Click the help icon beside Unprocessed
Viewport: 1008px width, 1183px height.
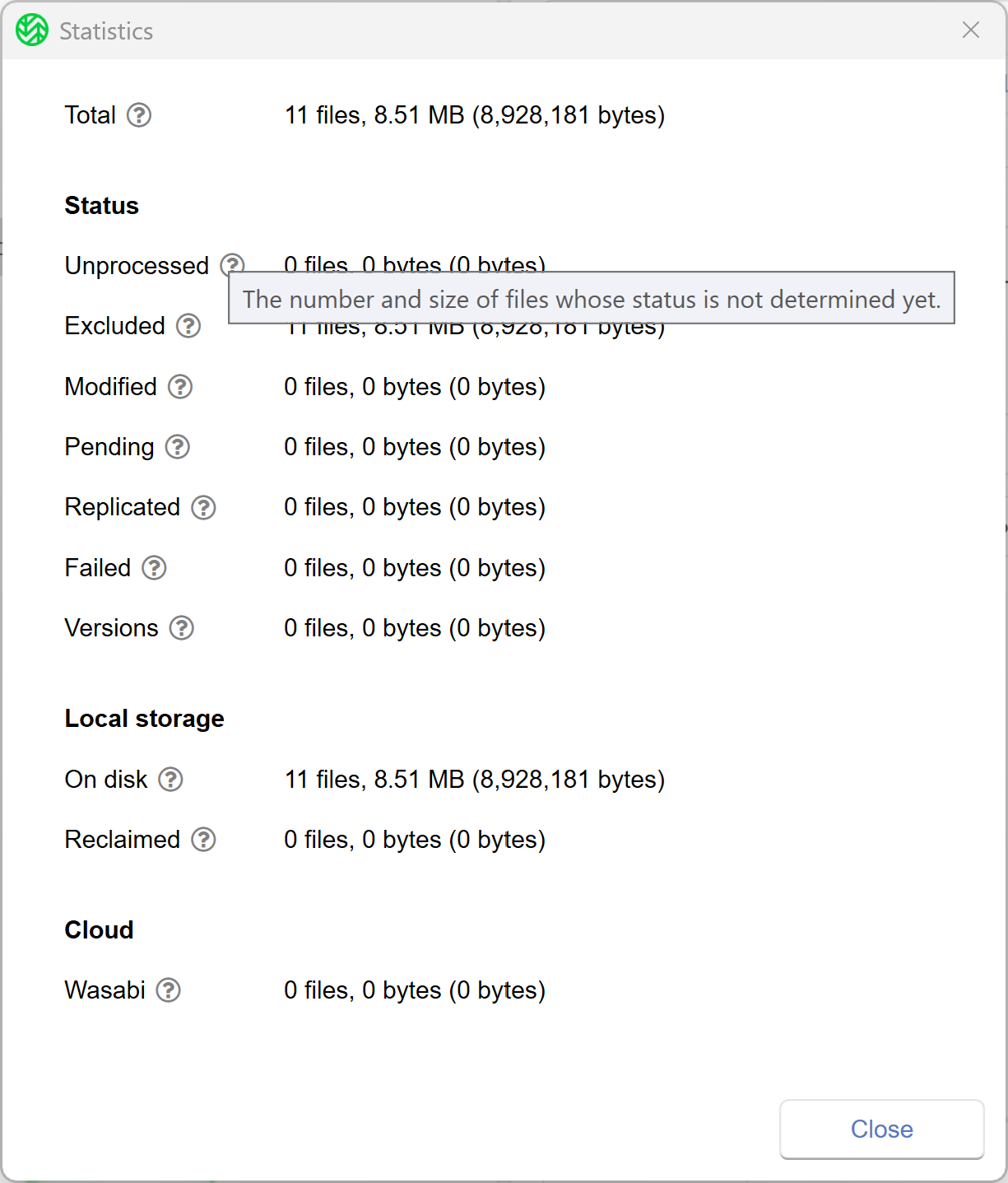pyautogui.click(x=233, y=263)
